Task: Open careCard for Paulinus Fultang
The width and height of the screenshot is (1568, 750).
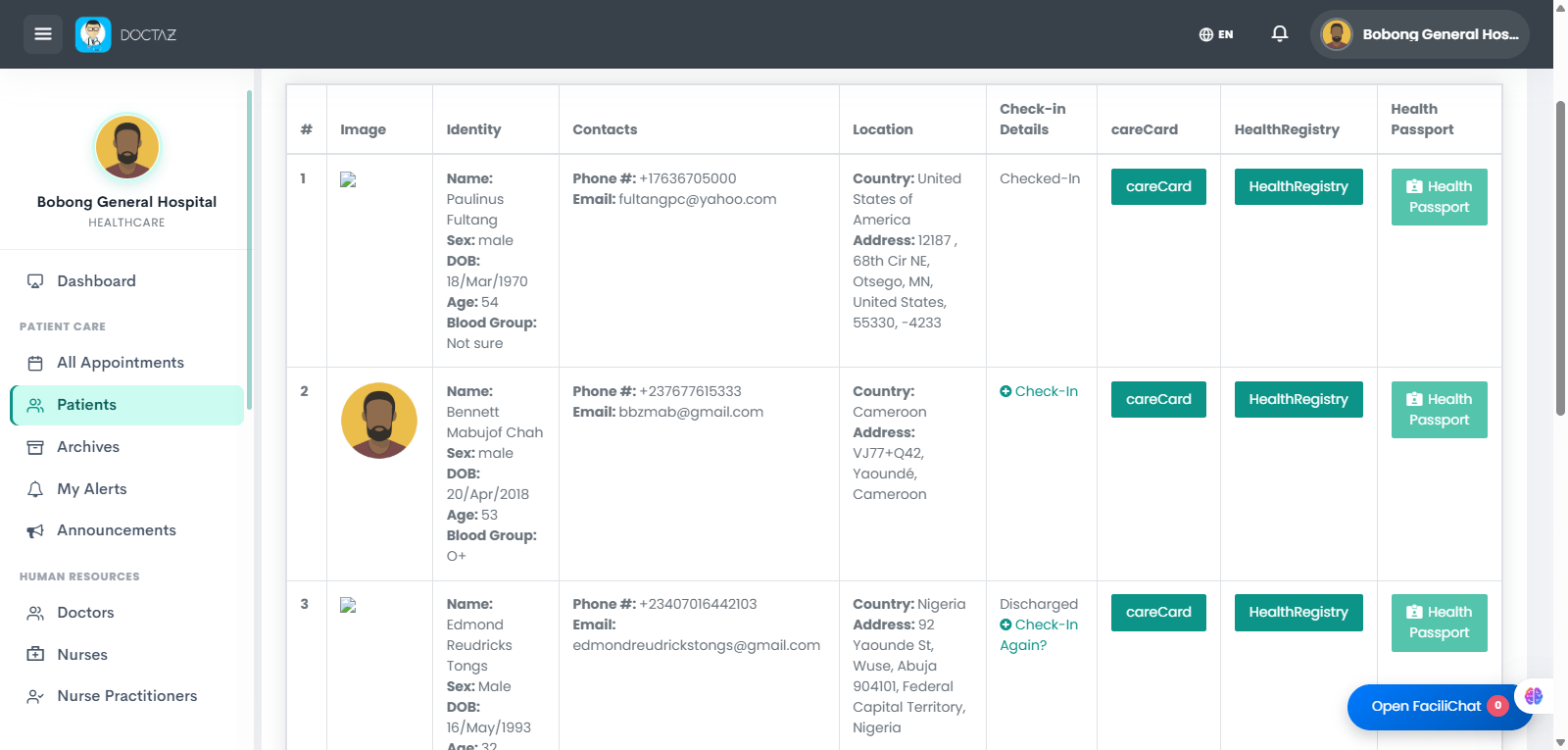Action: [1158, 186]
